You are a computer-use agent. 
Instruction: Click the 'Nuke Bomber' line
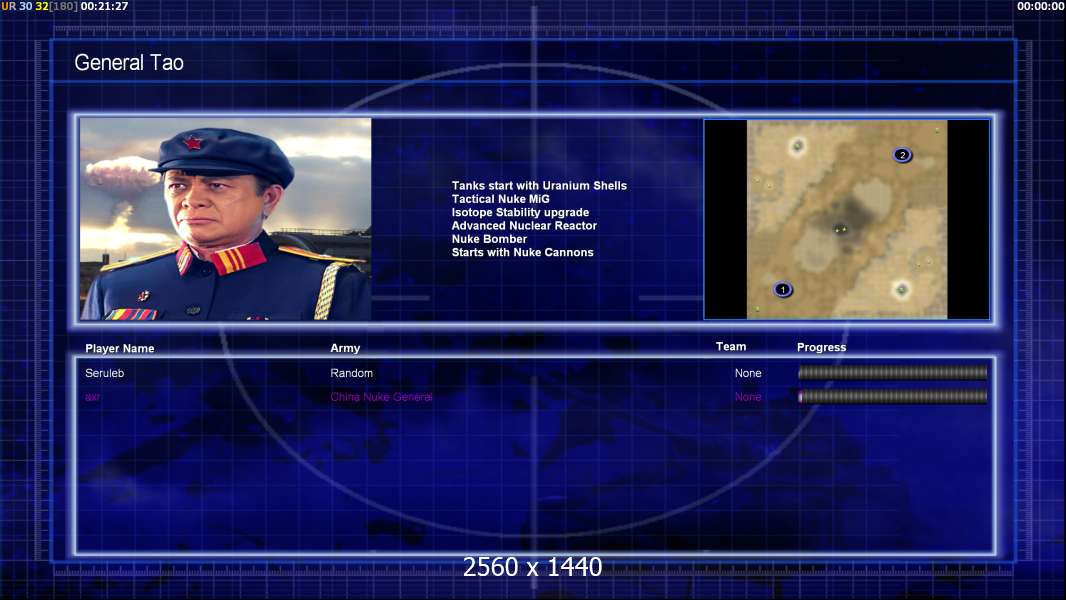coord(489,239)
